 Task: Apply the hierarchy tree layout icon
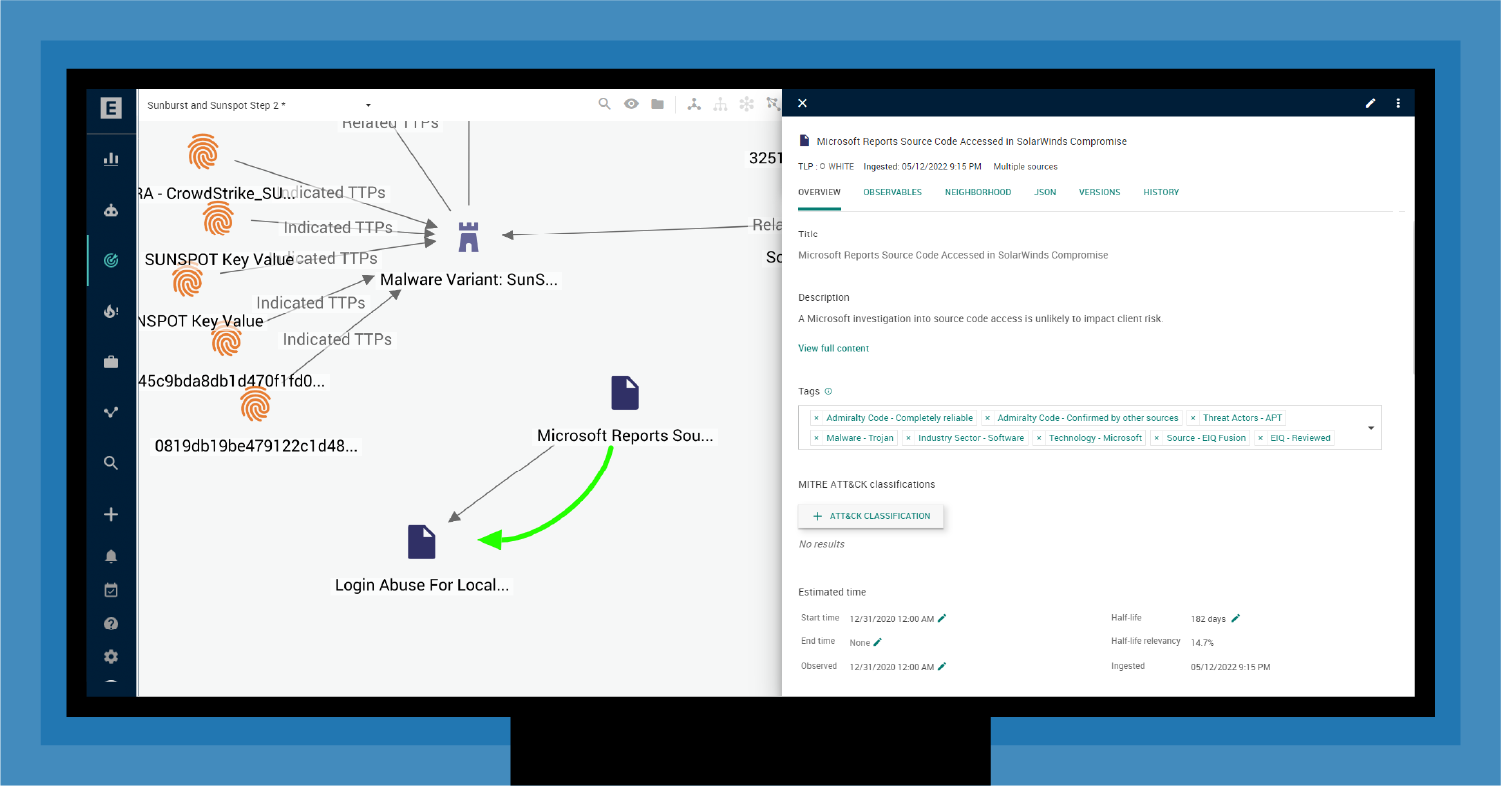(x=720, y=104)
